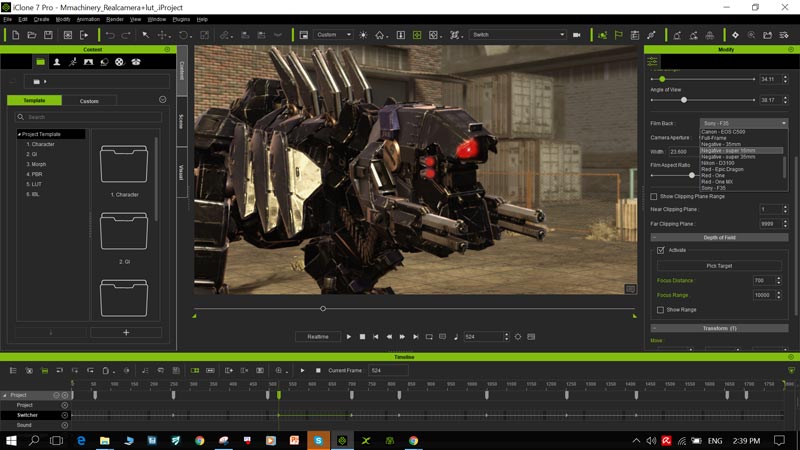
Task: Choose the Scale tool in toolbar
Action: [204, 35]
